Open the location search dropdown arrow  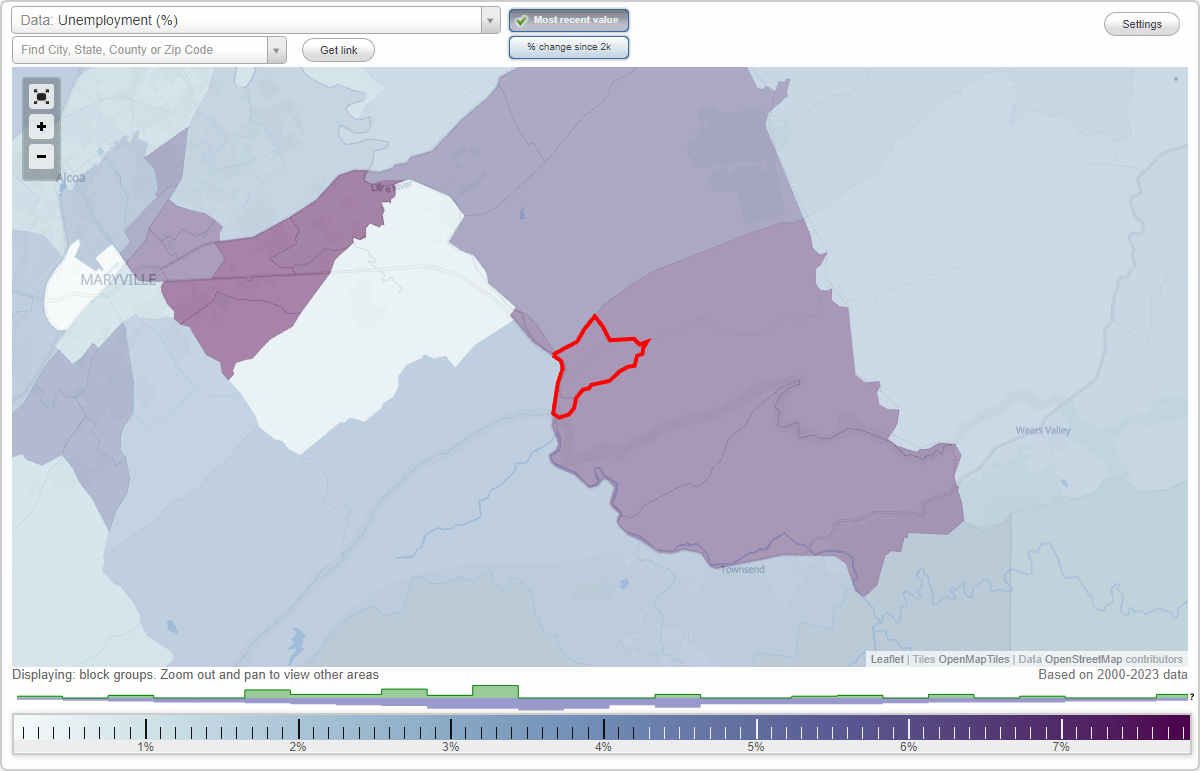coord(276,50)
